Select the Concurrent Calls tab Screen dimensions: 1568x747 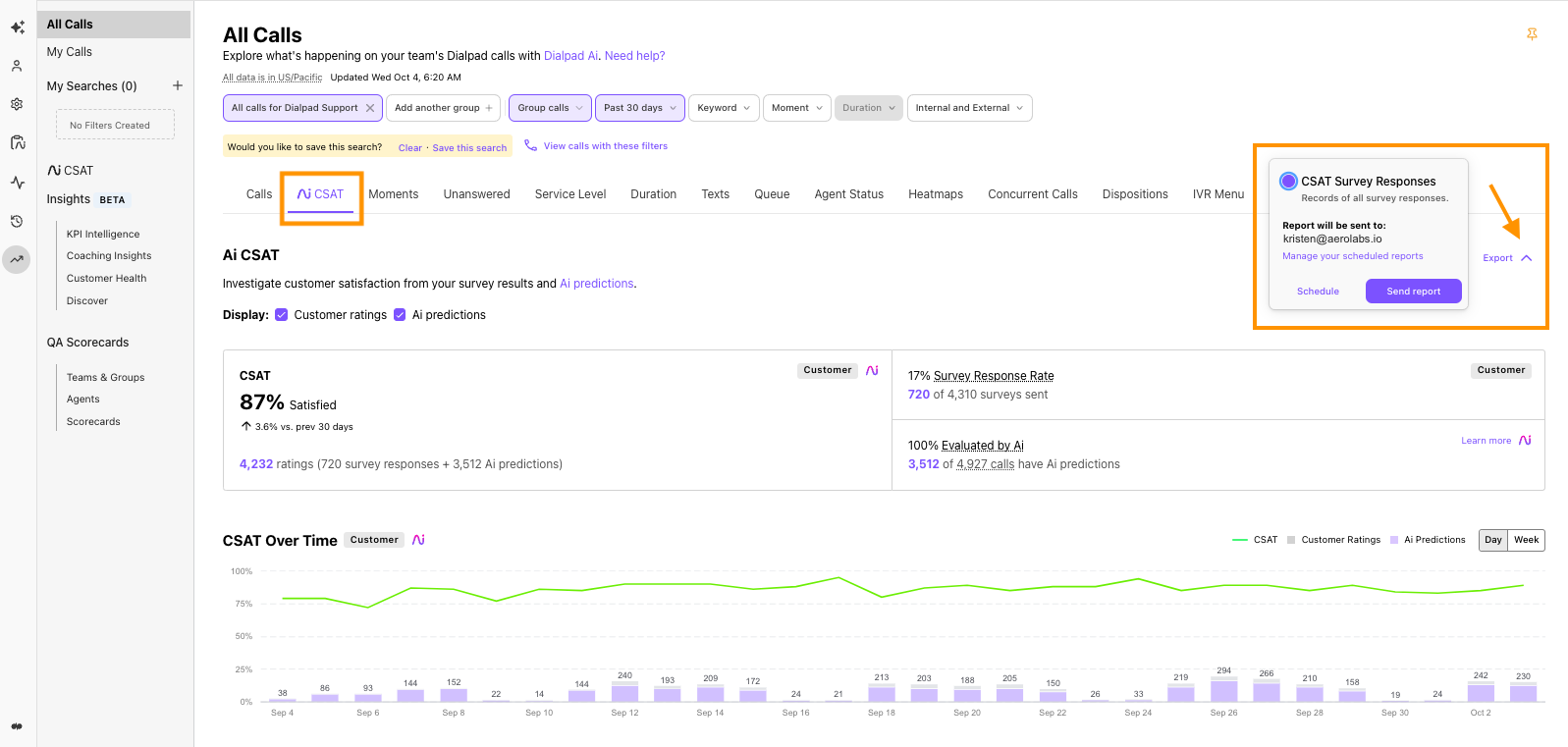(1033, 194)
